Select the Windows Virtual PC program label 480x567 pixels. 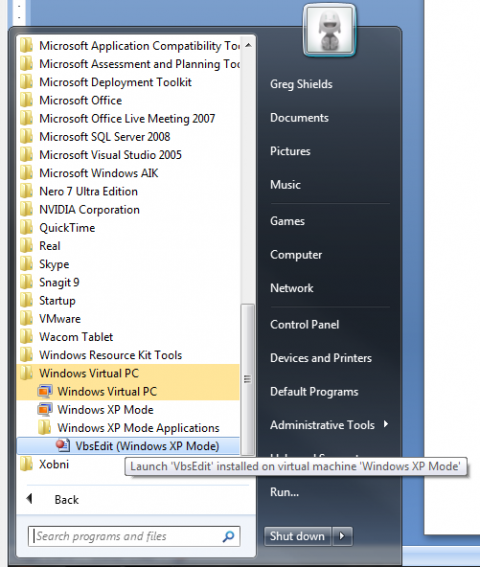[x=107, y=392]
